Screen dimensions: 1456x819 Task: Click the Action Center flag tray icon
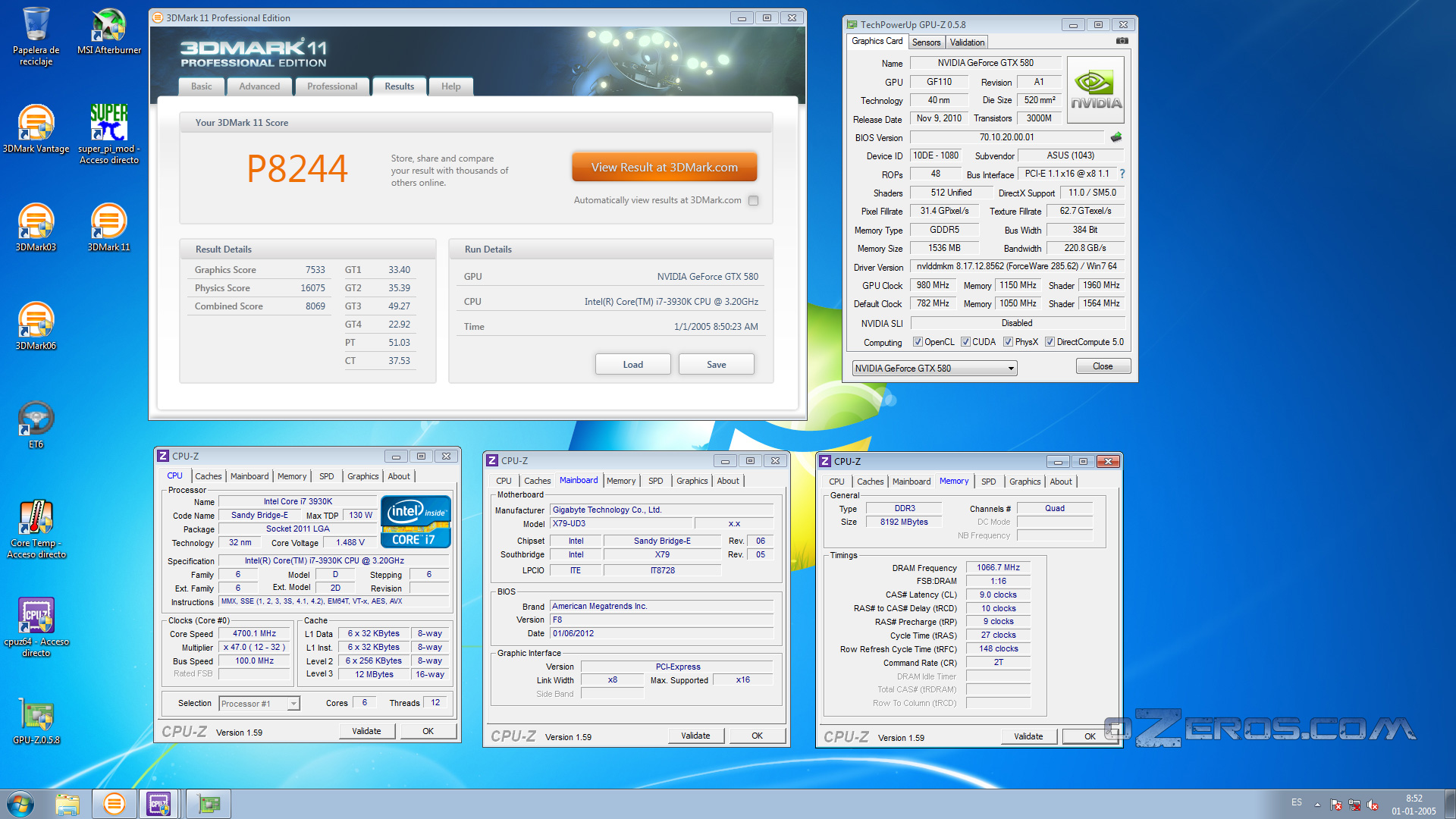pyautogui.click(x=1336, y=805)
